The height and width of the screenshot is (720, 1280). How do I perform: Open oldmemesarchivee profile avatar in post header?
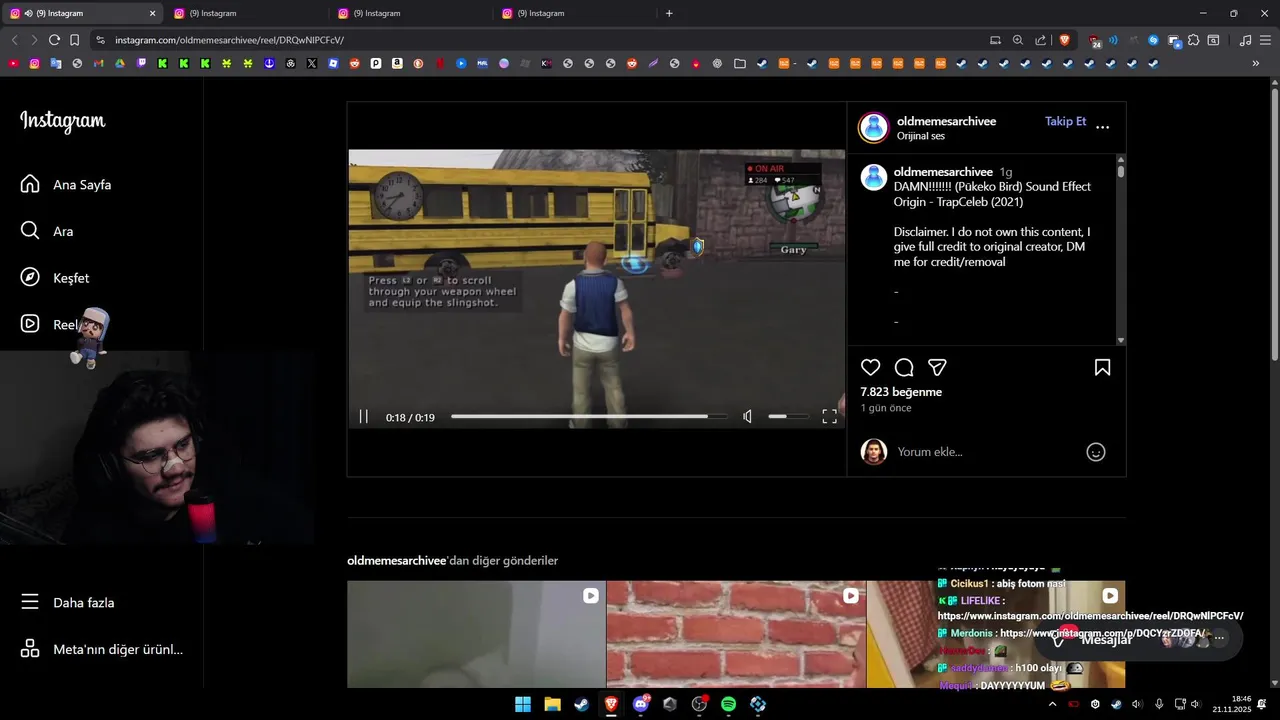(x=873, y=127)
